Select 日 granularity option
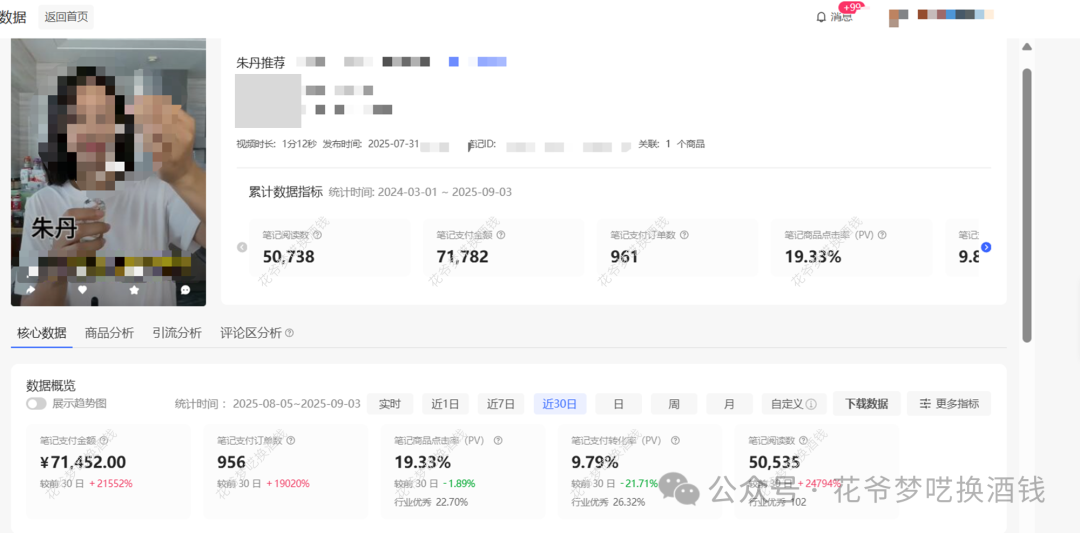Image resolution: width=1080 pixels, height=533 pixels. (619, 404)
